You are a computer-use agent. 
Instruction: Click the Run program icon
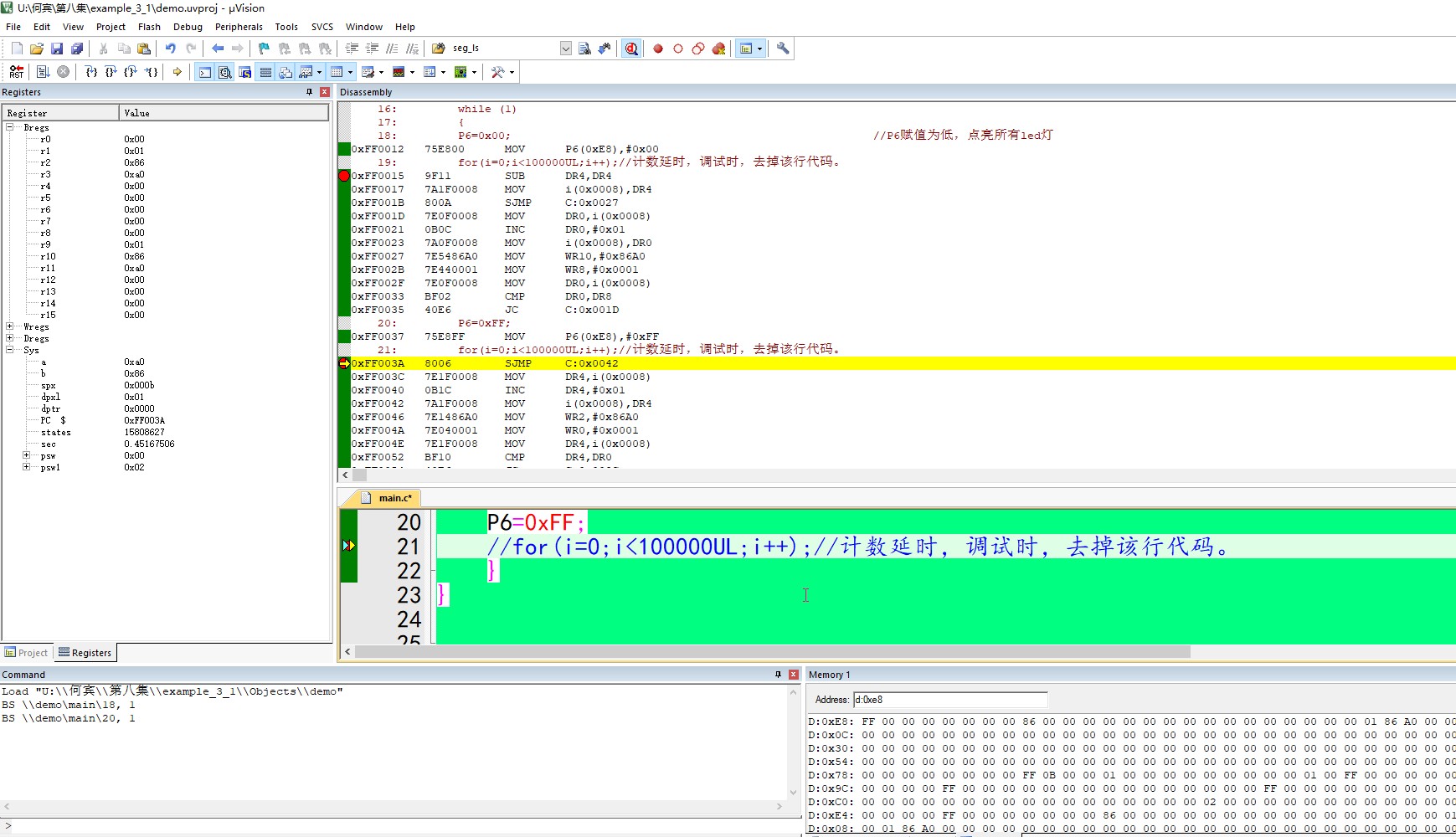click(x=43, y=72)
